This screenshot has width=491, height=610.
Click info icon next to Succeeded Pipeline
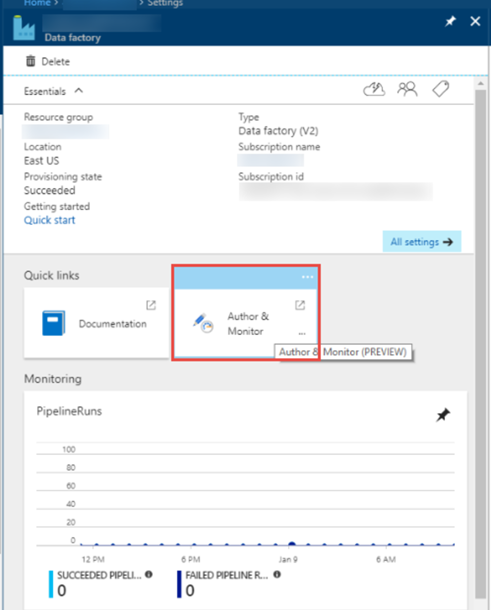click(149, 574)
